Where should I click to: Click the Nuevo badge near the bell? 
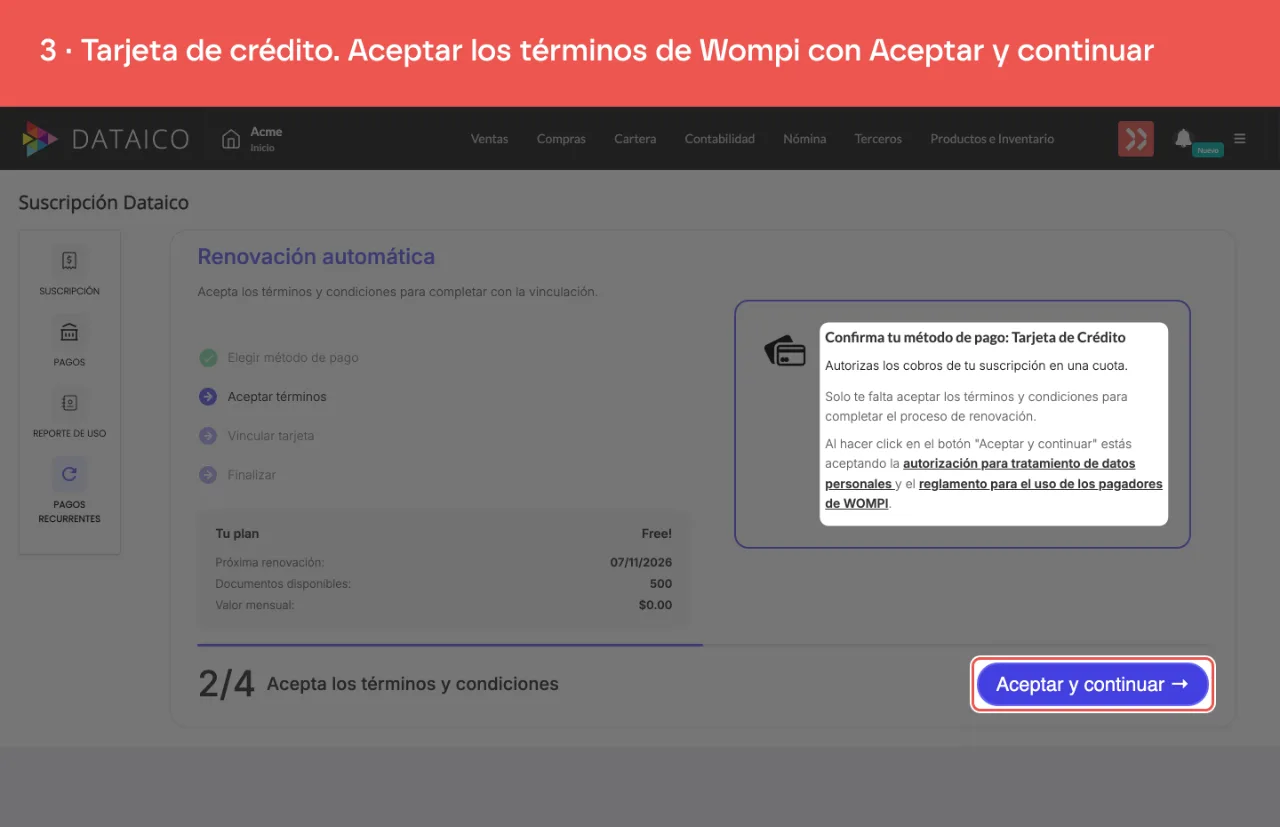(1208, 150)
